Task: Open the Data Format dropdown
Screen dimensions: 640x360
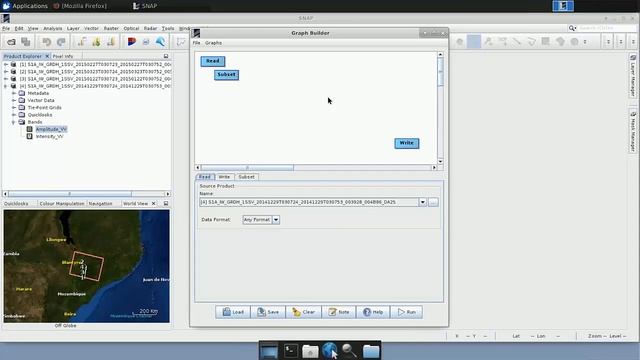Action: 276,220
